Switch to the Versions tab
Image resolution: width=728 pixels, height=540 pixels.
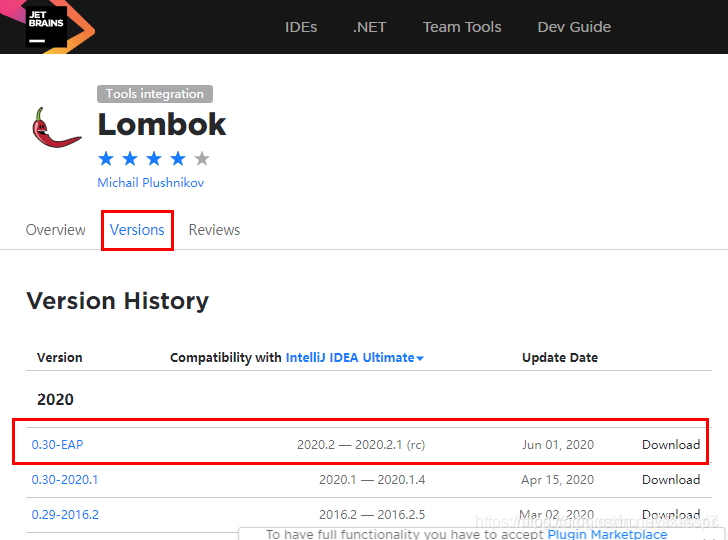(x=137, y=230)
